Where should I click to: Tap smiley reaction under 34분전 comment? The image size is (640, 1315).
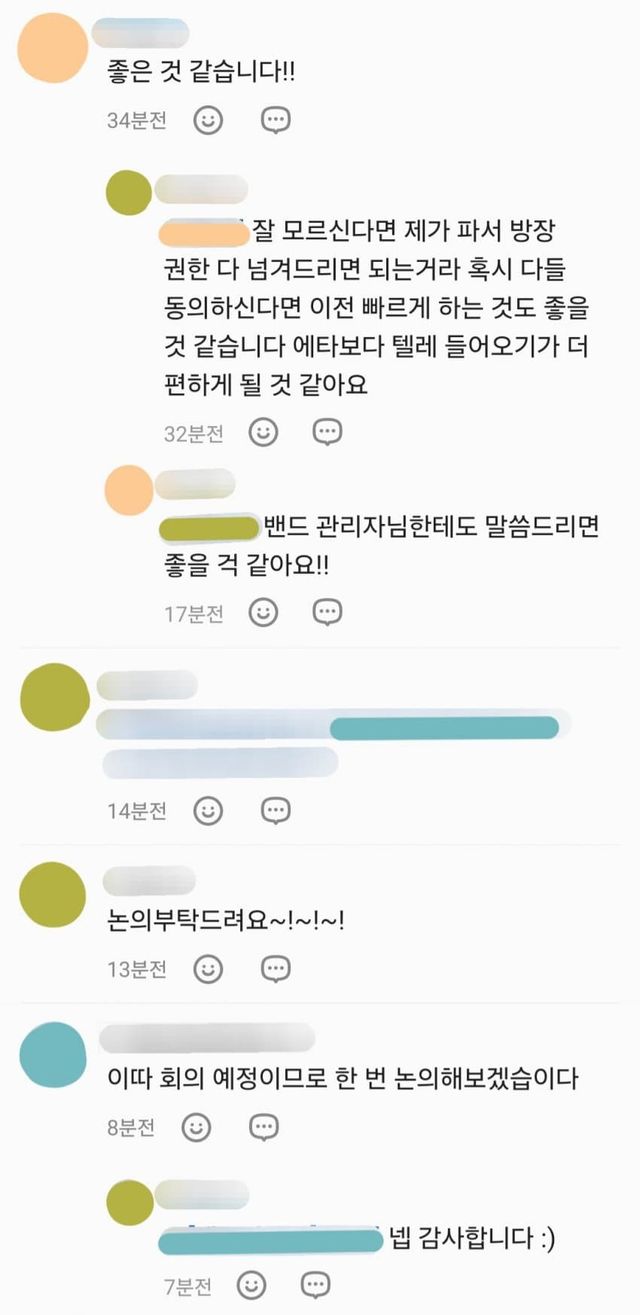tap(208, 121)
